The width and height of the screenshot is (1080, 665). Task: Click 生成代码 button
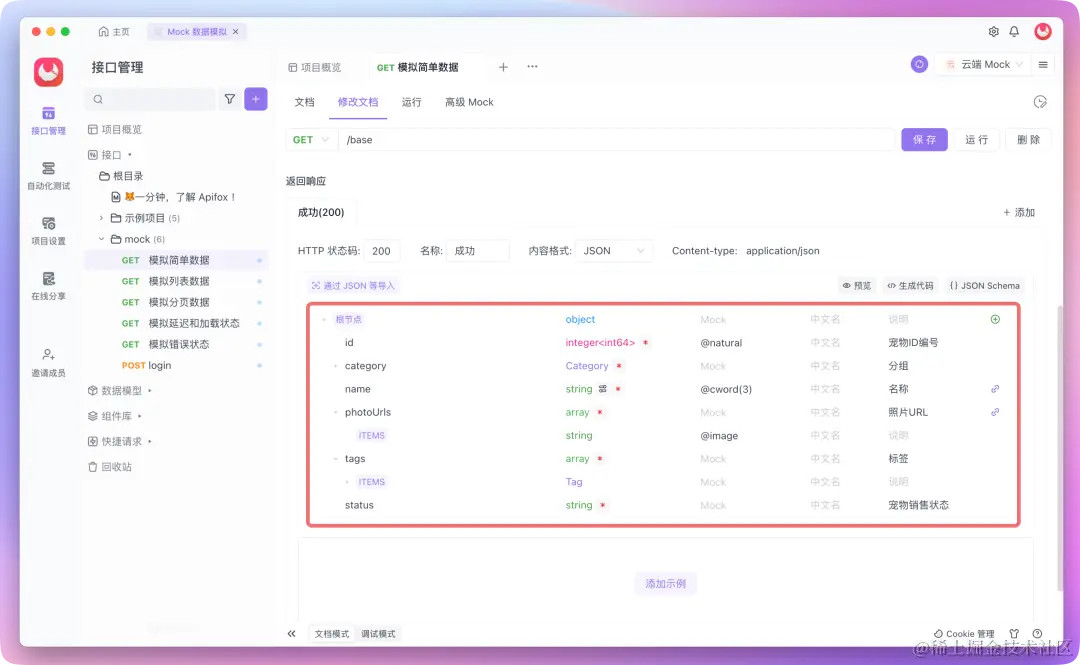point(910,285)
